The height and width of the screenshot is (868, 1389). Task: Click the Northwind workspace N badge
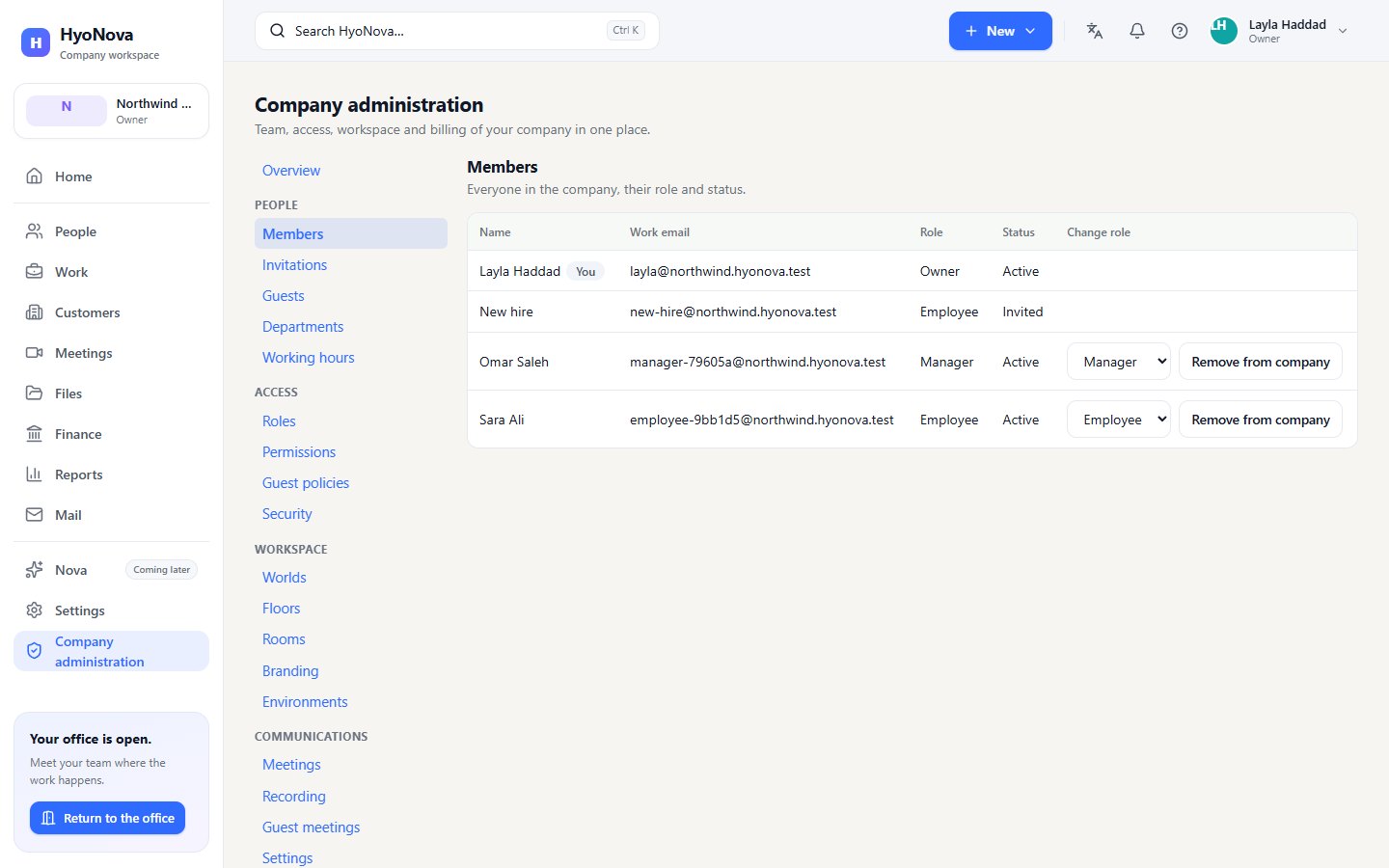67,110
